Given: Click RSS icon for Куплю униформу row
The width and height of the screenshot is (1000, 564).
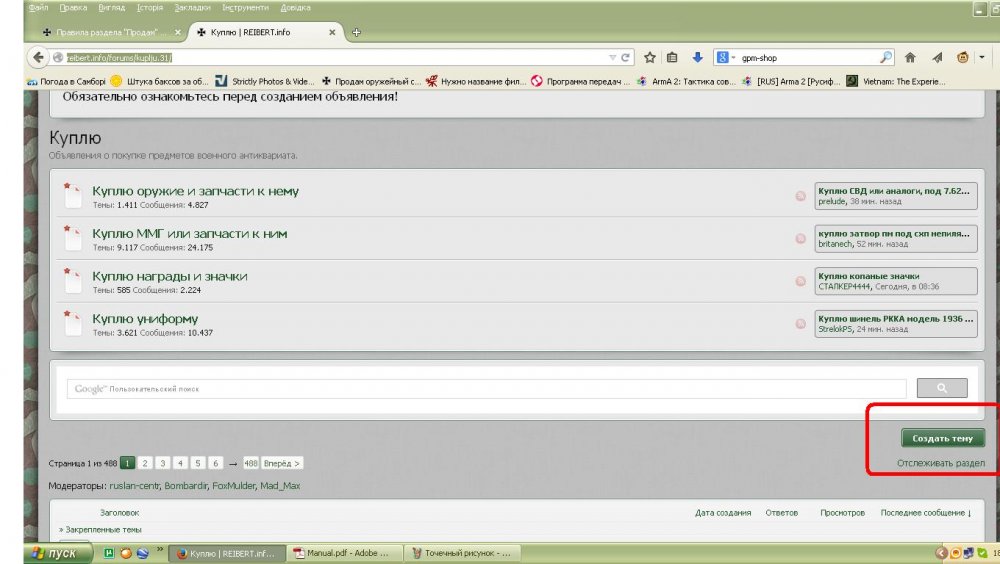Looking at the screenshot, I should coord(800,324).
